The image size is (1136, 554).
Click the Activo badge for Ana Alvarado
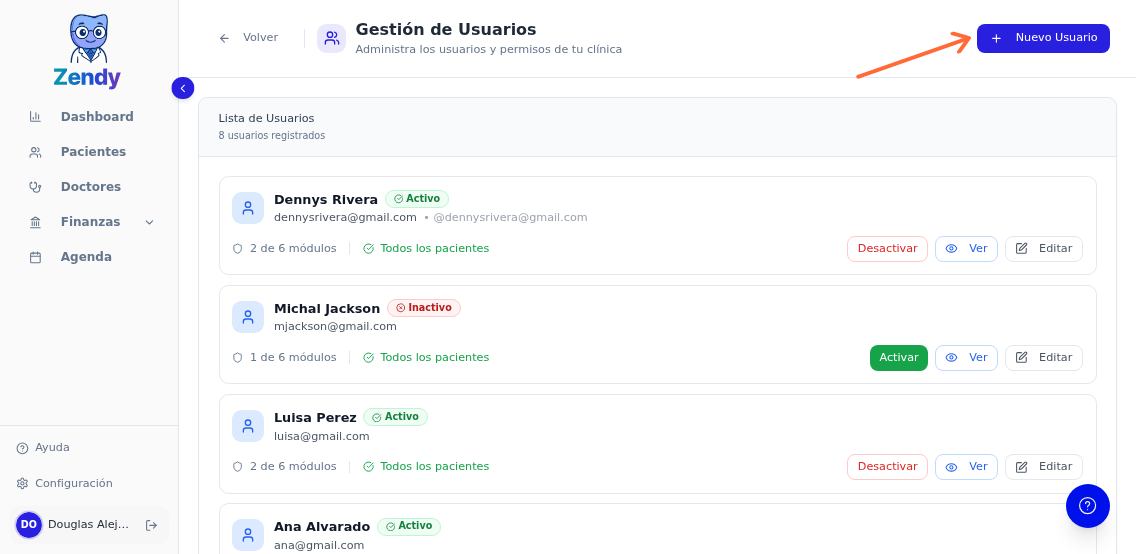point(409,526)
